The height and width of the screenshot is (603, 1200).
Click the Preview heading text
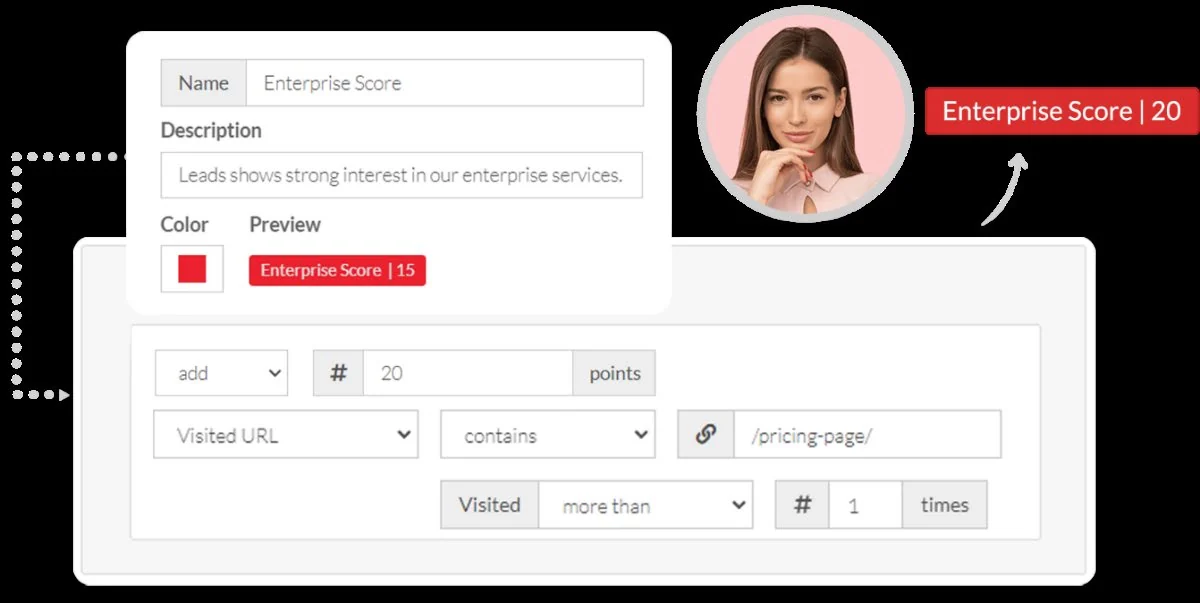click(x=285, y=224)
